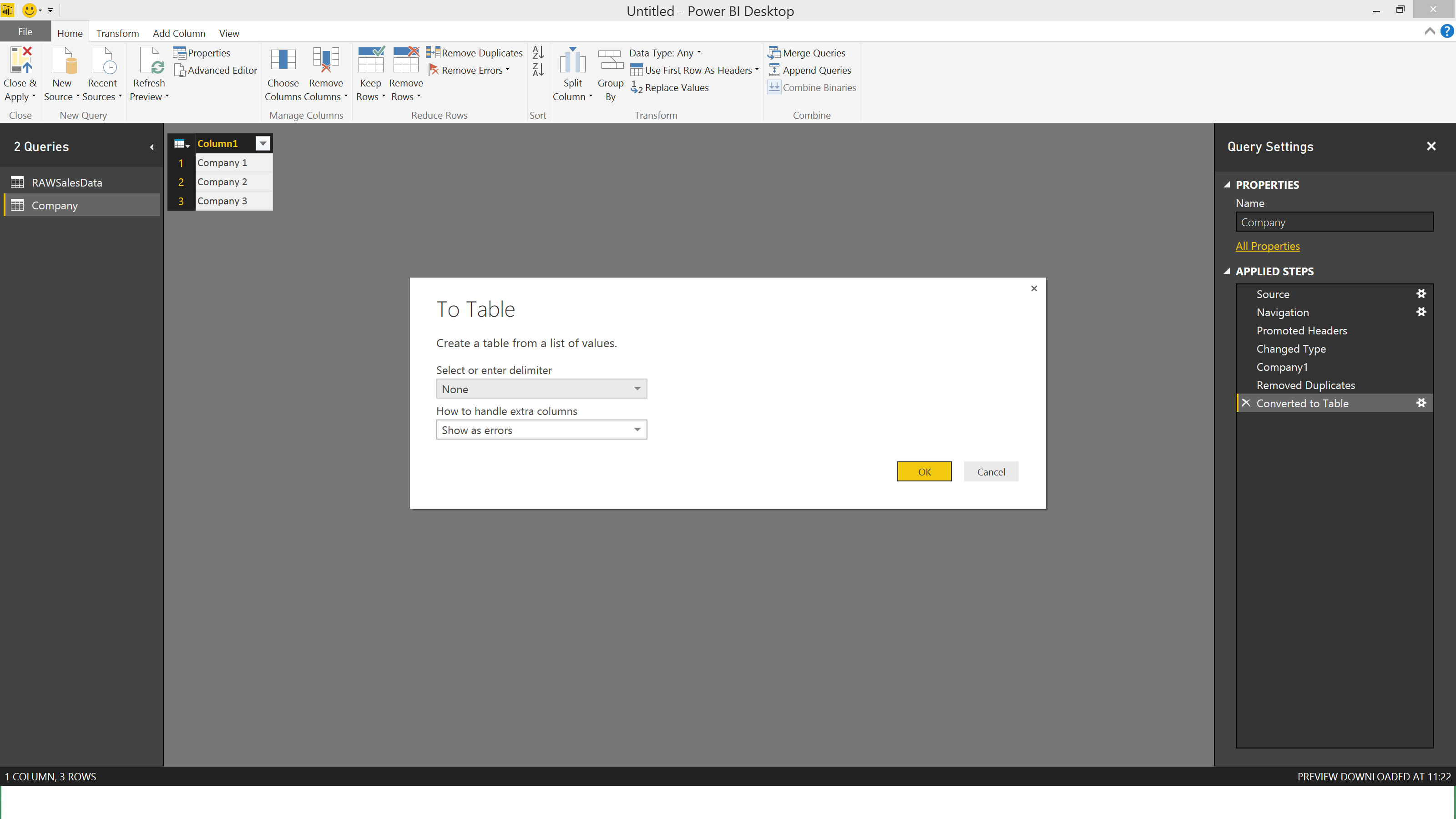Viewport: 1456px width, 819px height.
Task: Open the Column1 filter dropdown
Action: click(x=263, y=144)
